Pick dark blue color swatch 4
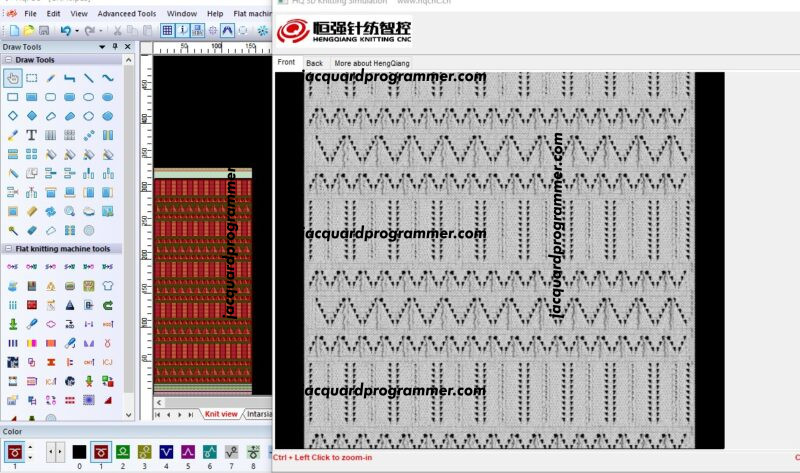The width and height of the screenshot is (800, 473). pos(166,452)
